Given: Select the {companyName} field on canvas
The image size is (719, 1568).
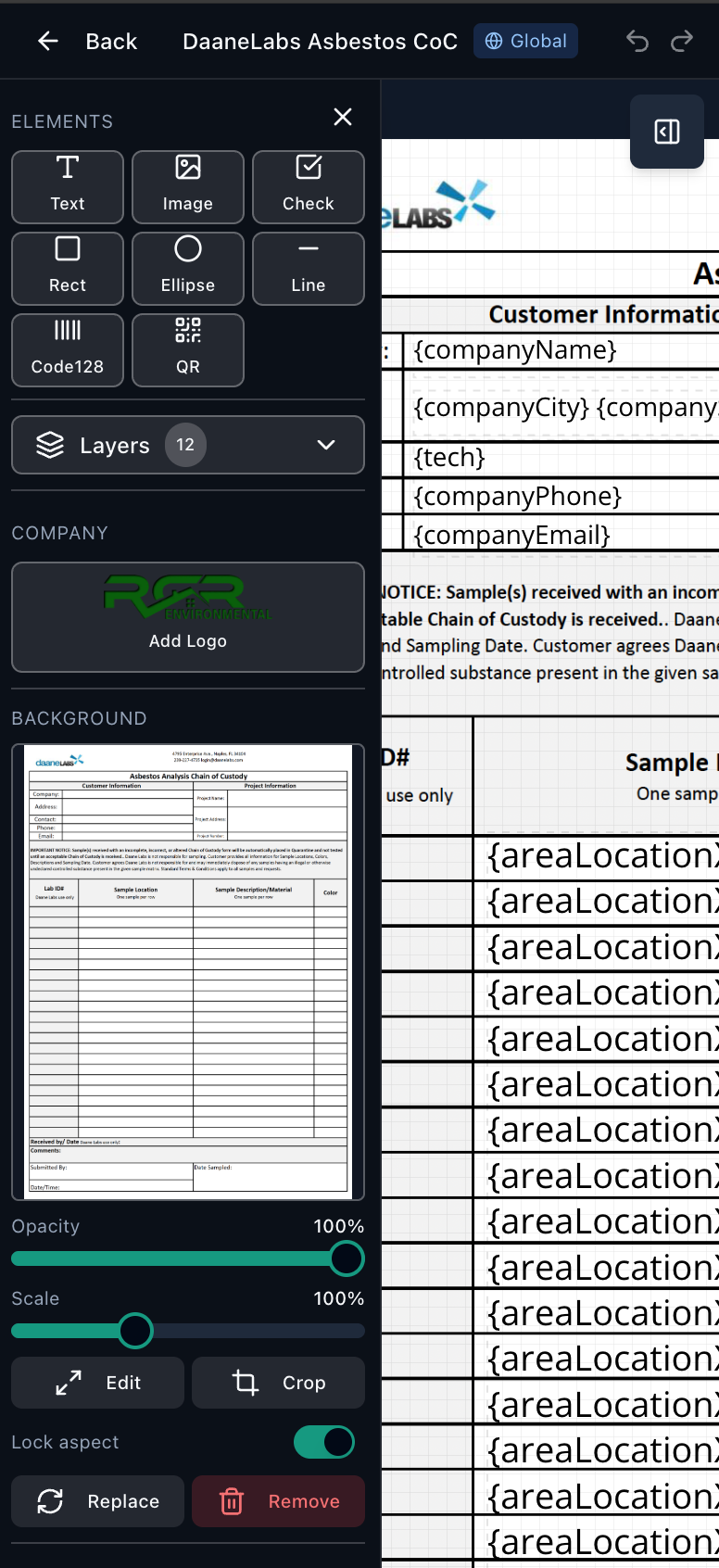Looking at the screenshot, I should [x=515, y=350].
